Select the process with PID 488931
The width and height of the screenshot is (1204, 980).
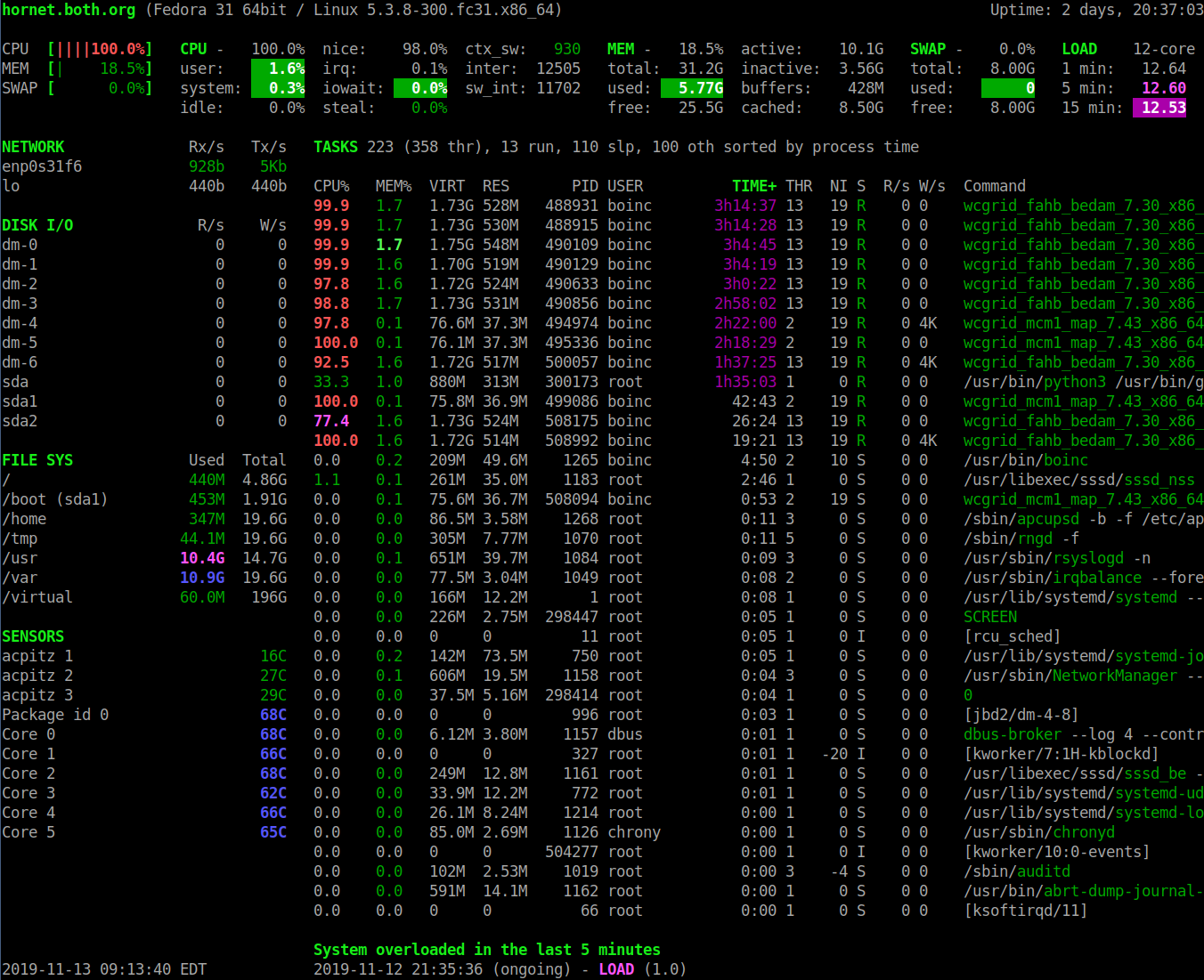tap(571, 206)
